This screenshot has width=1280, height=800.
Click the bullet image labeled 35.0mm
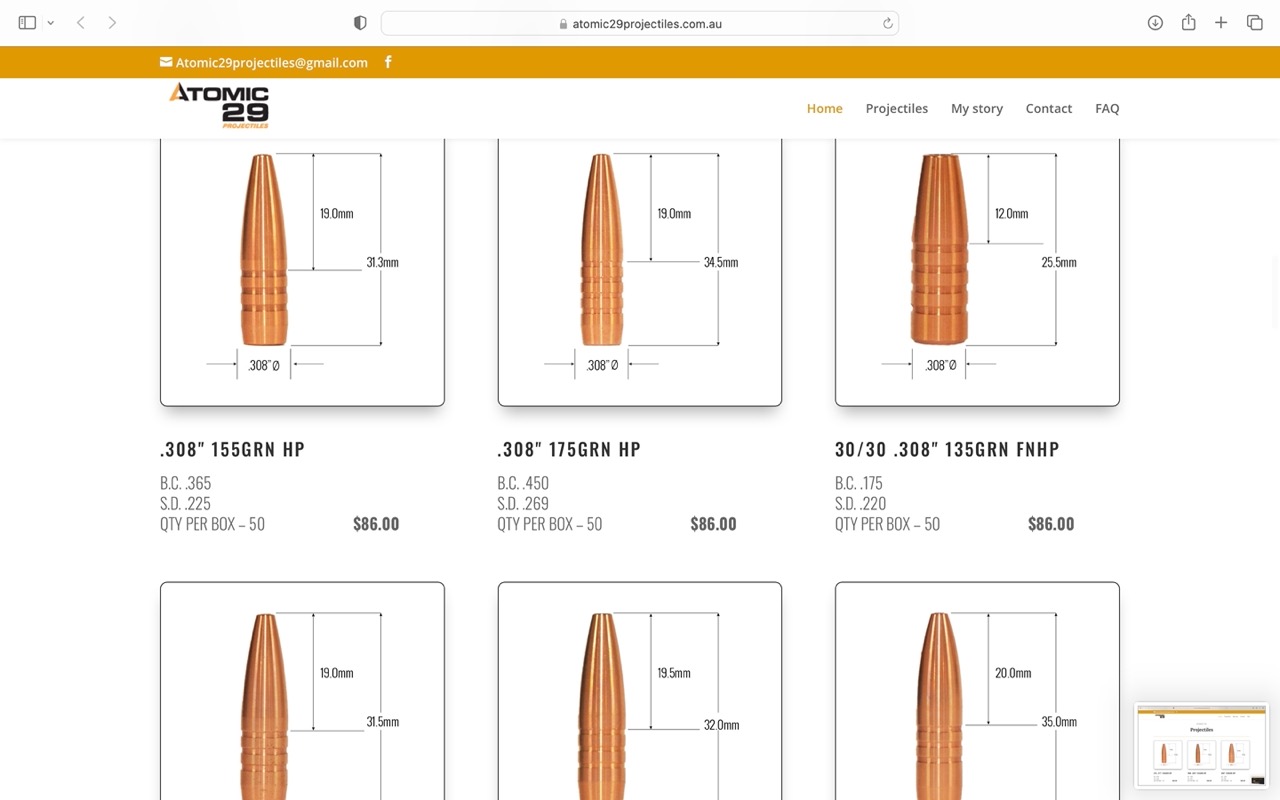tap(977, 691)
